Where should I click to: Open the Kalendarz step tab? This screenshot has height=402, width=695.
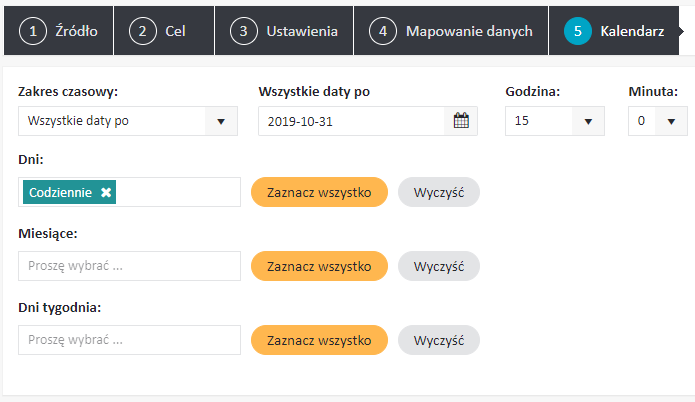point(614,31)
